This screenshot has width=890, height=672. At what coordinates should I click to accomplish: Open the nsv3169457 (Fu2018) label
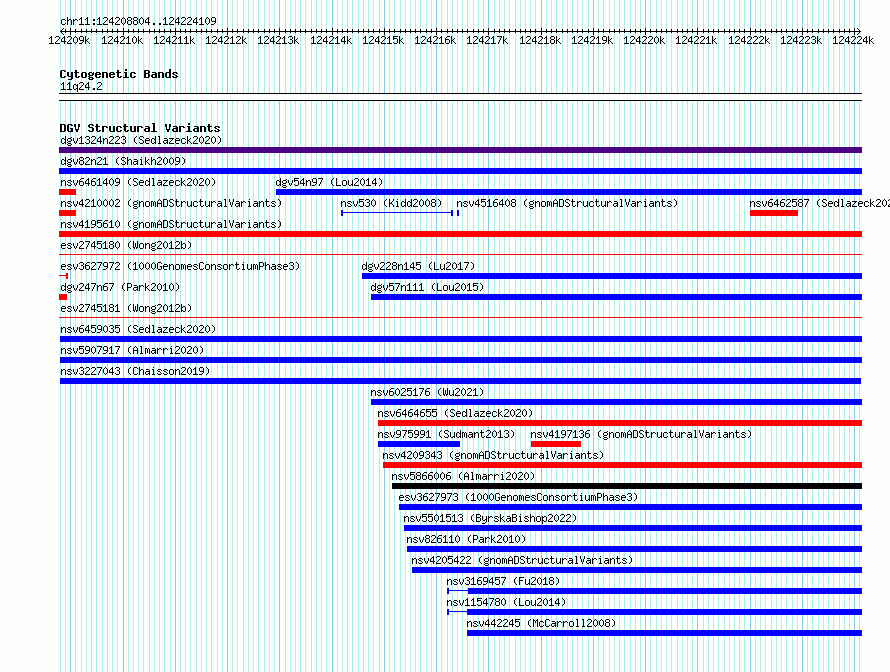point(503,581)
